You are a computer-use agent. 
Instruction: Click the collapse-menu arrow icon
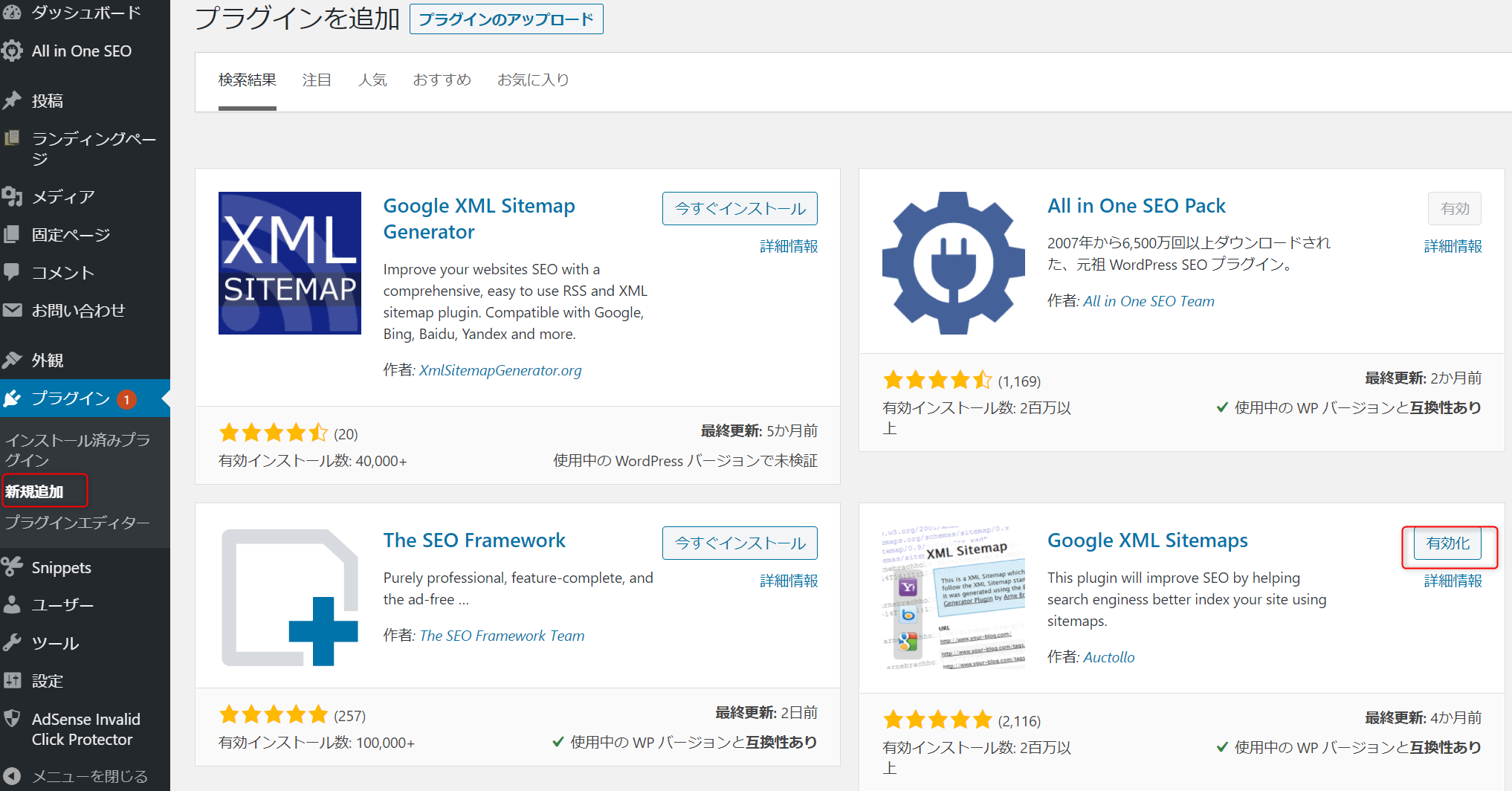pyautogui.click(x=12, y=775)
